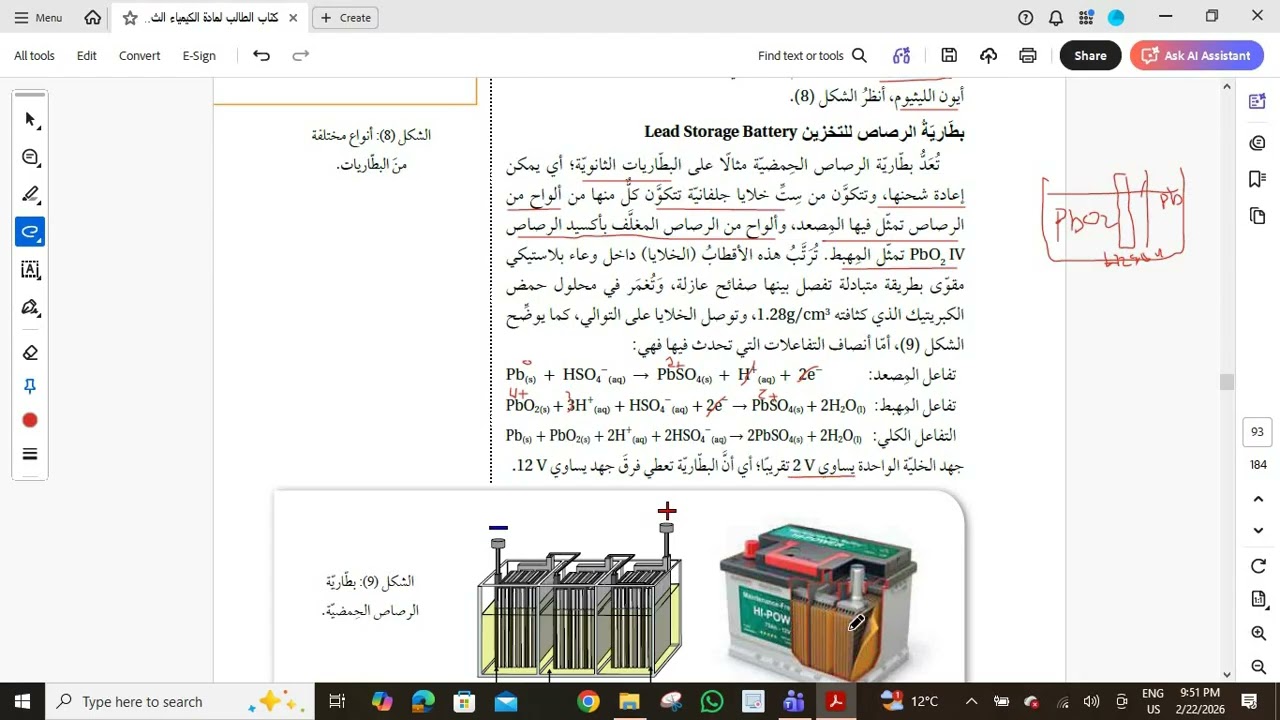Open the red drawing color picker
Screen dimensions: 1280x720
click(30, 421)
